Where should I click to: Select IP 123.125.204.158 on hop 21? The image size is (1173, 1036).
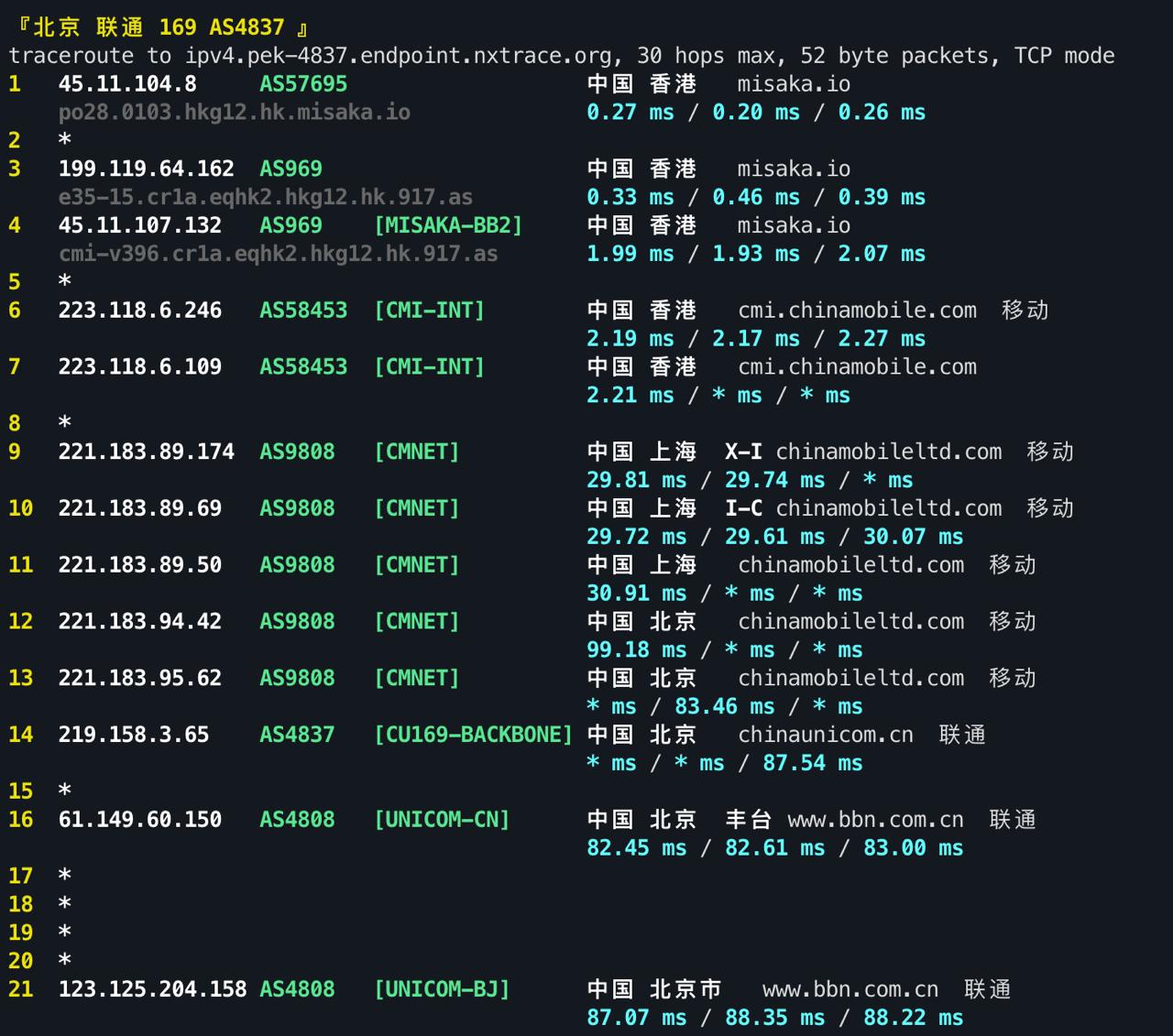[x=152, y=988]
